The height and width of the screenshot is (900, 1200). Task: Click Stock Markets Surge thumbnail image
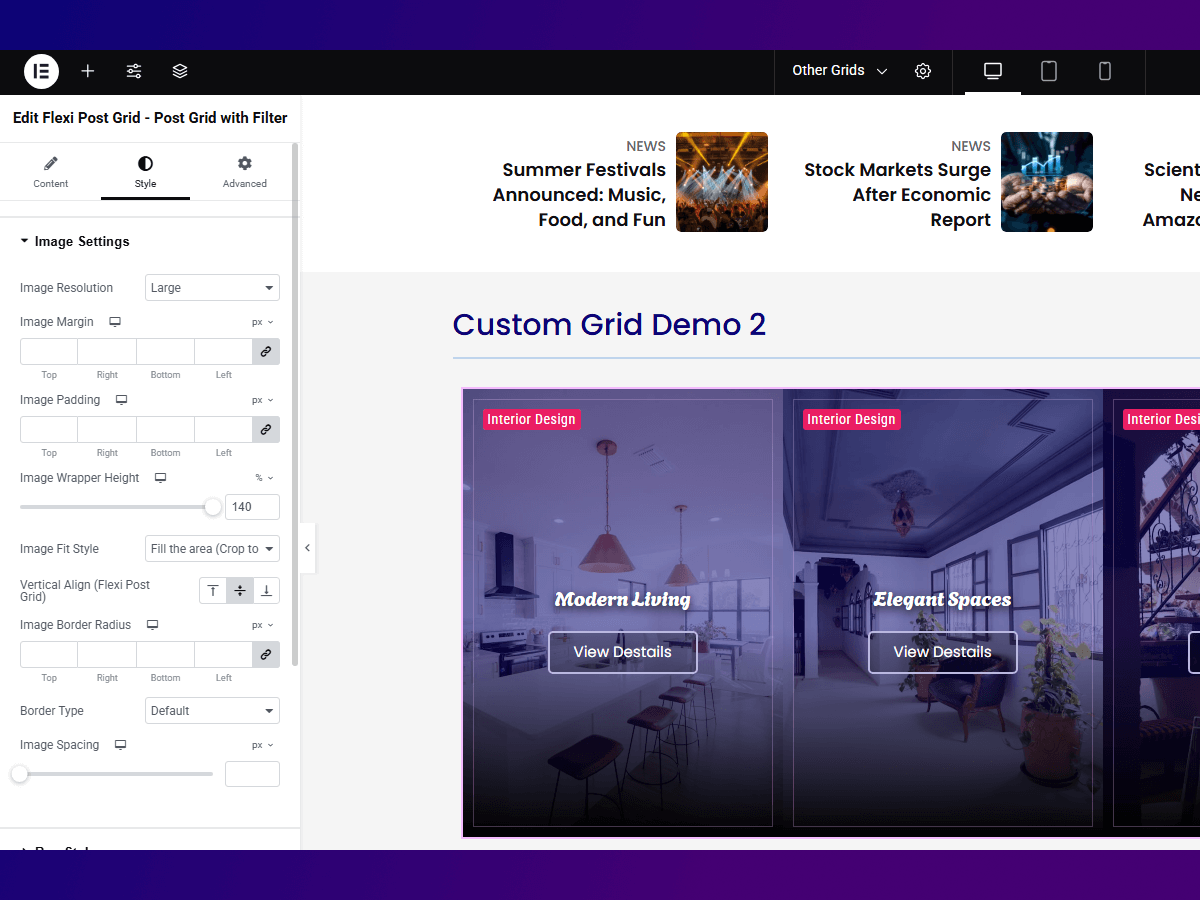pyautogui.click(x=1047, y=182)
